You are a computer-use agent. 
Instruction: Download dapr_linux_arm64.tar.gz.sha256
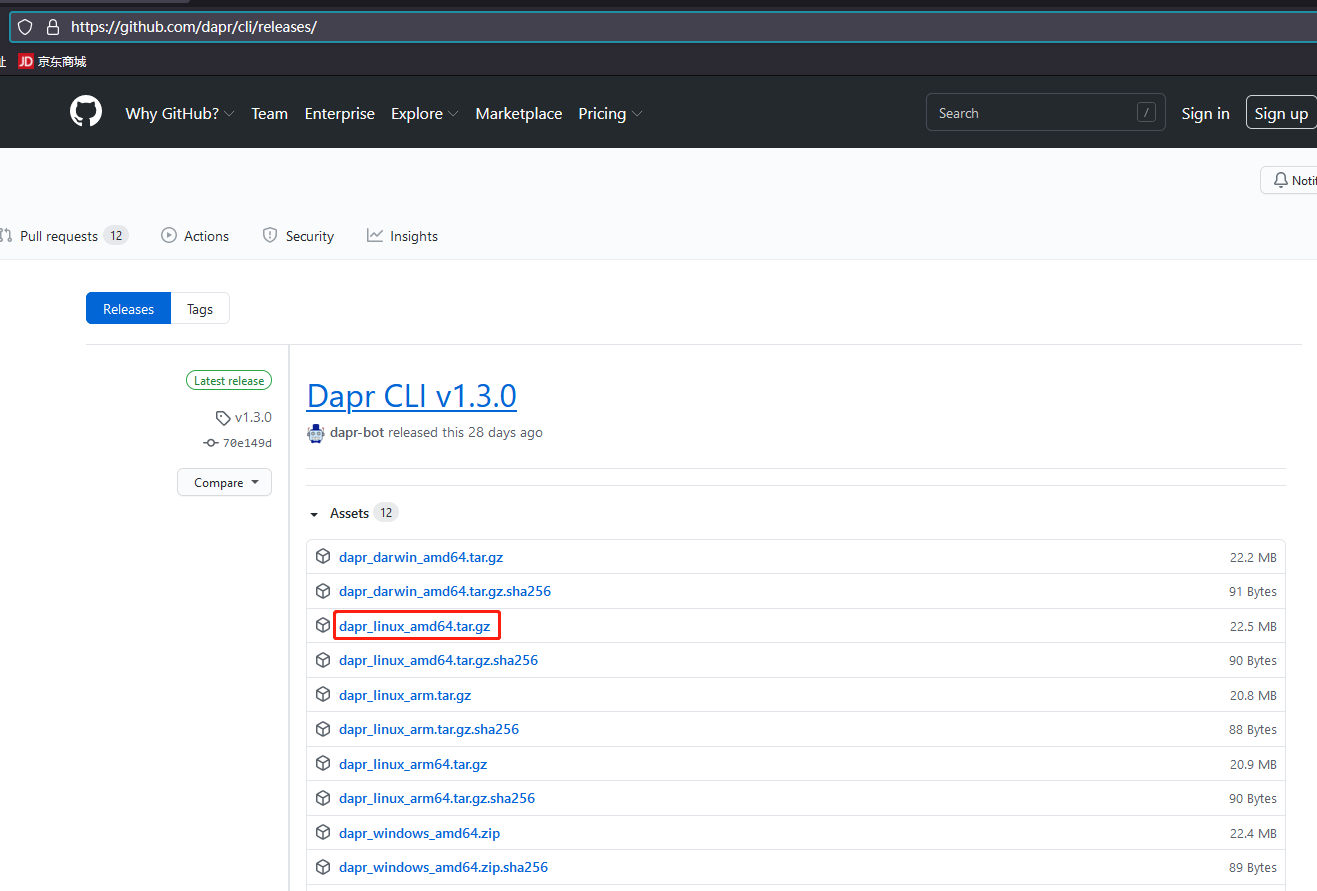pyautogui.click(x=437, y=798)
